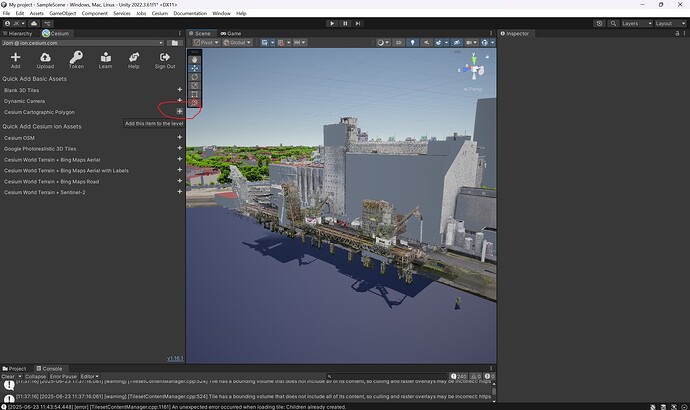Viewport: 690px width, 410px height.
Task: Sign Out of Cesium ion
Action: tap(165, 60)
